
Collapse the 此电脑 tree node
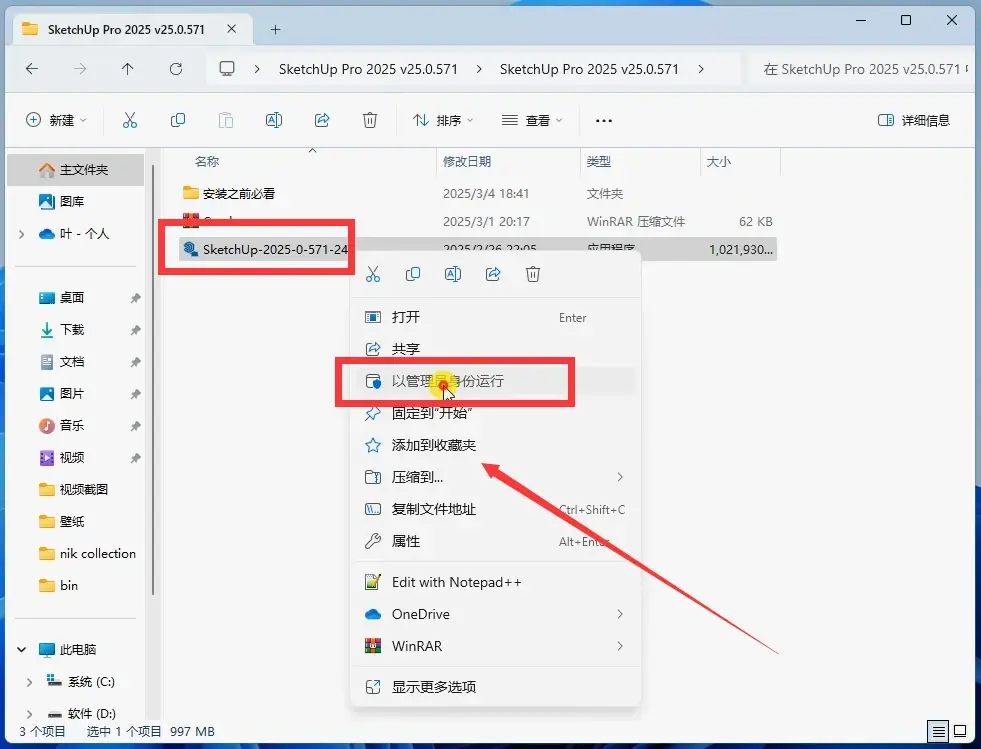[x=22, y=650]
